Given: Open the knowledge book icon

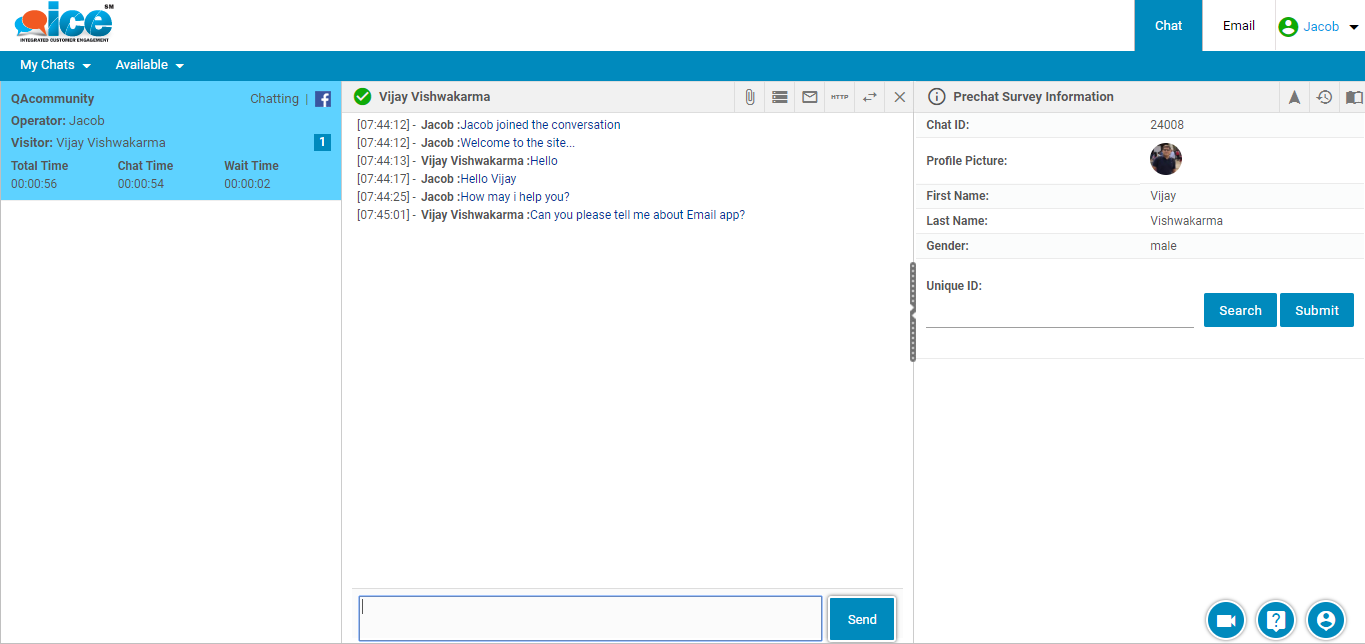Looking at the screenshot, I should pyautogui.click(x=1353, y=97).
